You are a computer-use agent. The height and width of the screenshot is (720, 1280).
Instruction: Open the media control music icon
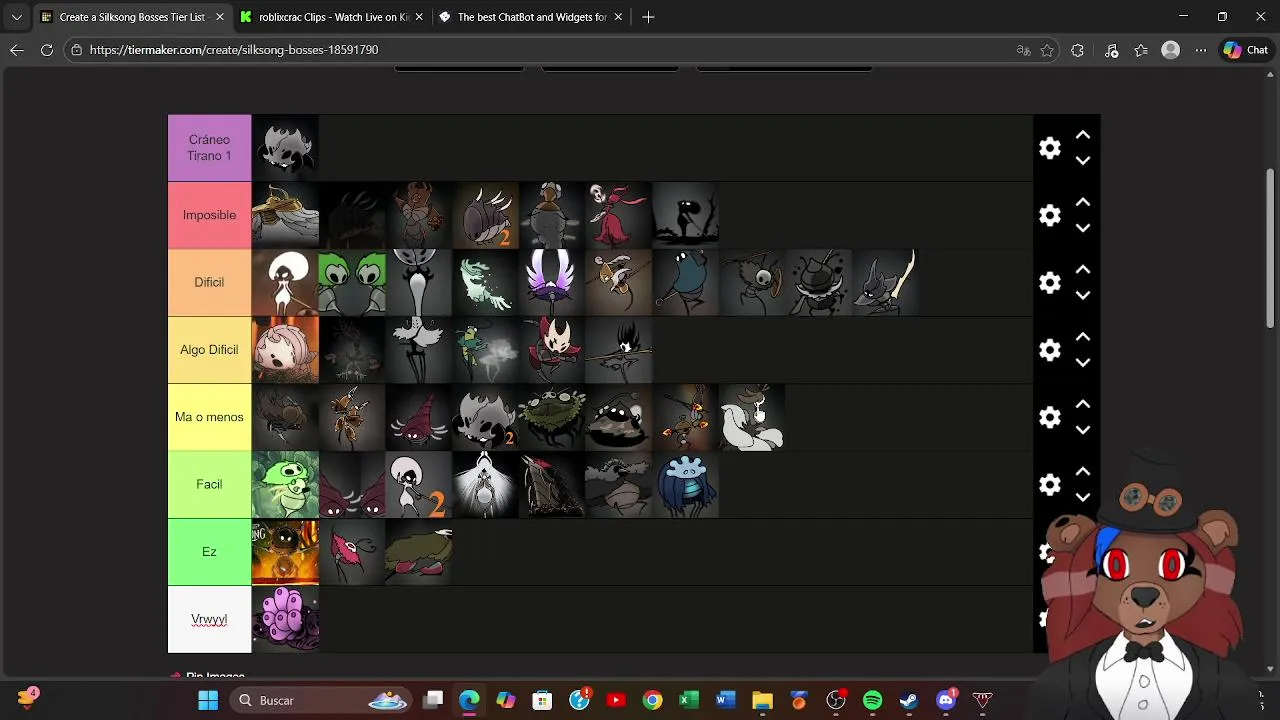(x=1111, y=50)
